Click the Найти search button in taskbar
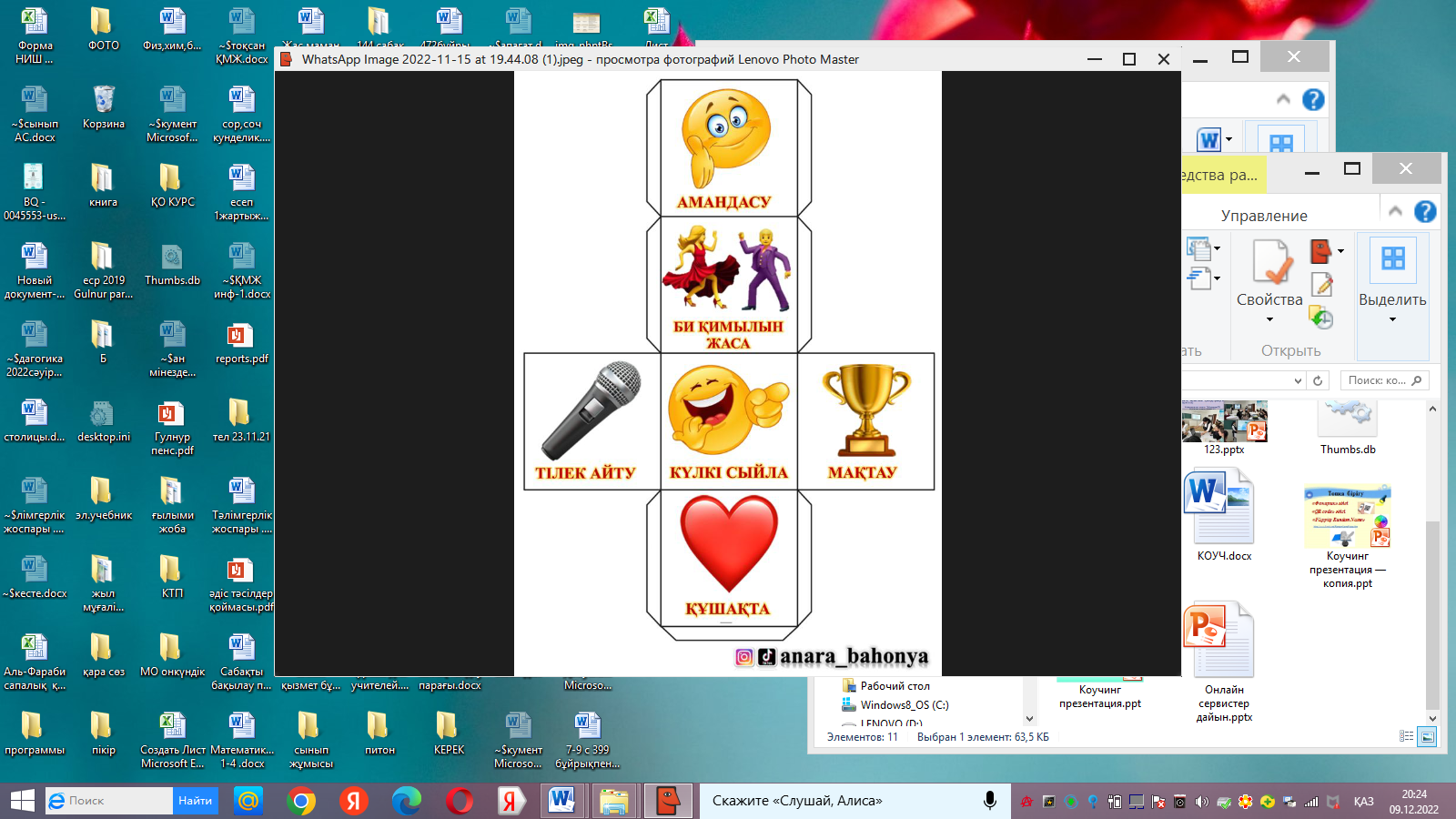1456x819 pixels. [x=196, y=801]
